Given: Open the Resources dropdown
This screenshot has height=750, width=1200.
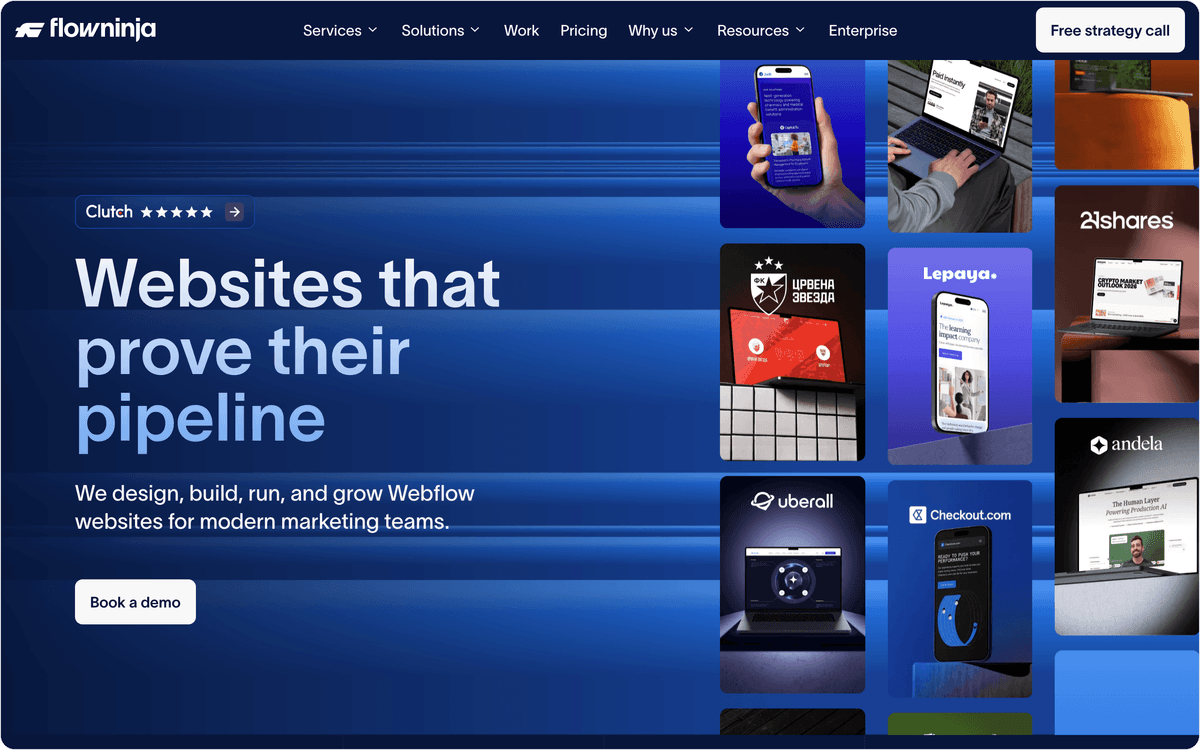Looking at the screenshot, I should [x=761, y=31].
